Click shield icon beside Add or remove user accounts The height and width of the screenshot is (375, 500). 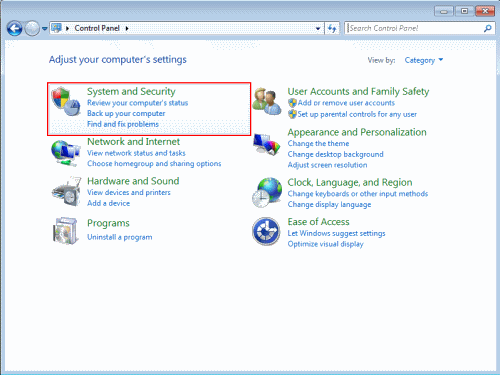[x=292, y=103]
